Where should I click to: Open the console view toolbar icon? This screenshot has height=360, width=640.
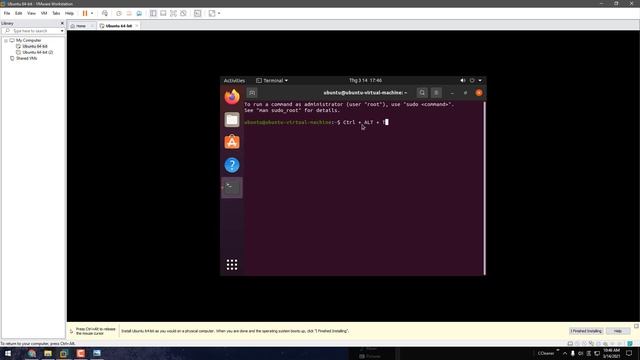pos(198,13)
